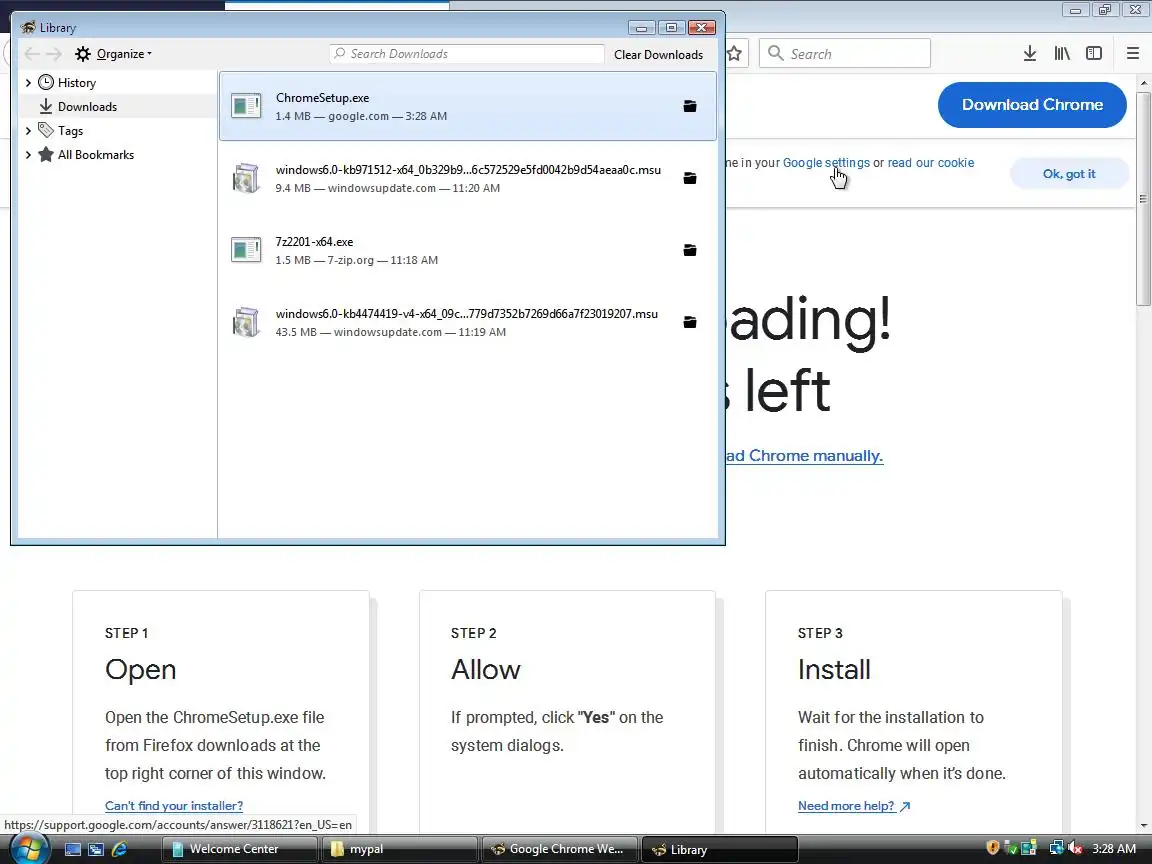Toggle browser sidebar icon
The width and height of the screenshot is (1152, 864).
tap(1094, 53)
